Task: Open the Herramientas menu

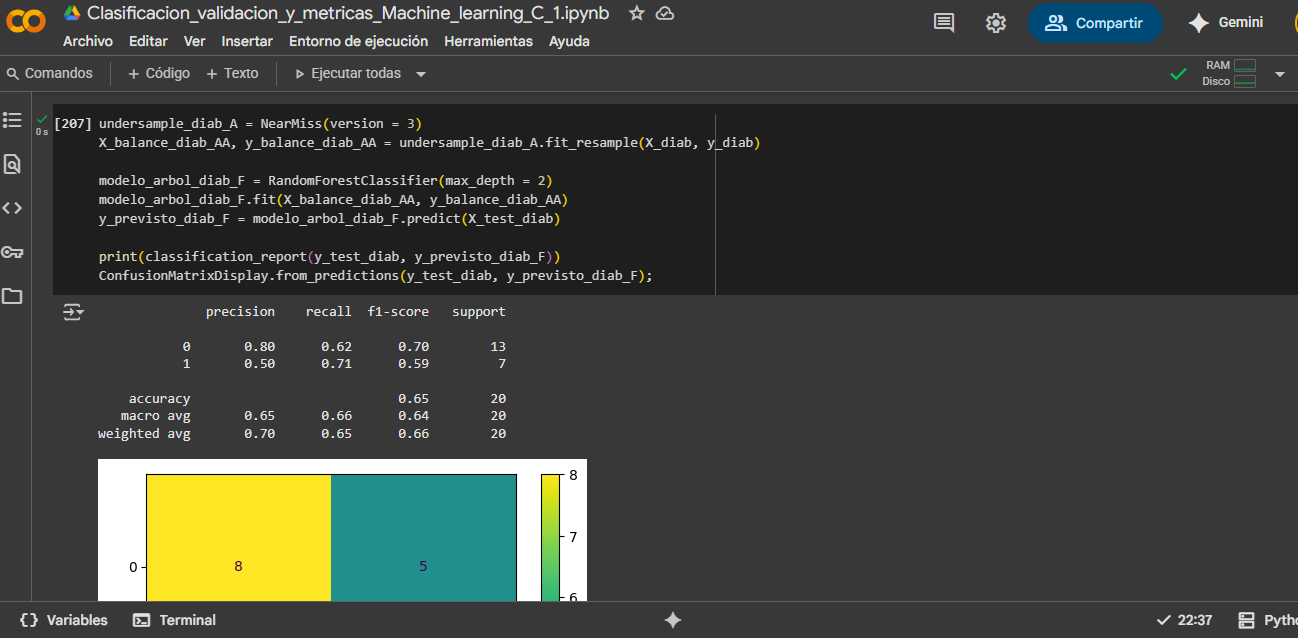Action: click(488, 41)
